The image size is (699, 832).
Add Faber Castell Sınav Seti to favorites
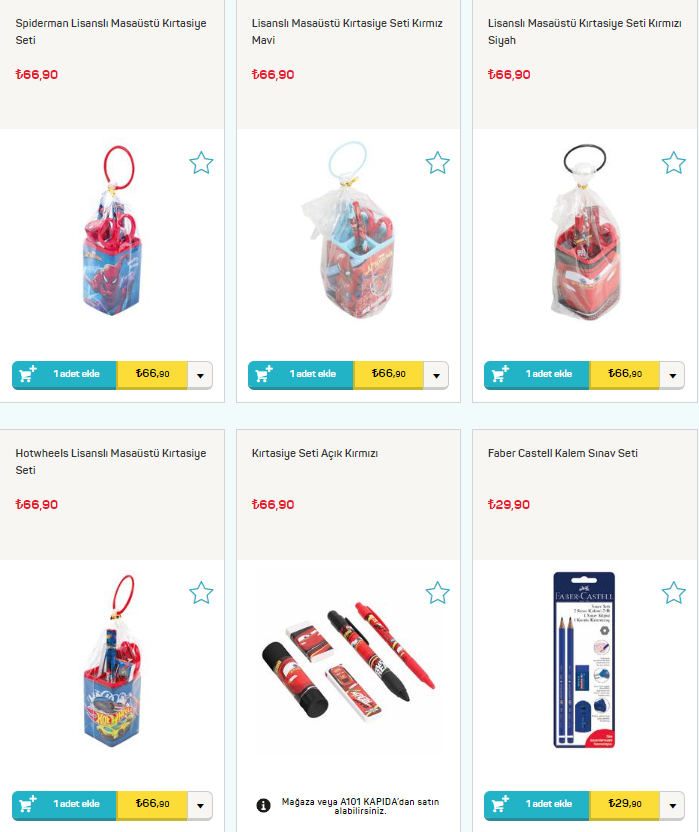tap(674, 593)
